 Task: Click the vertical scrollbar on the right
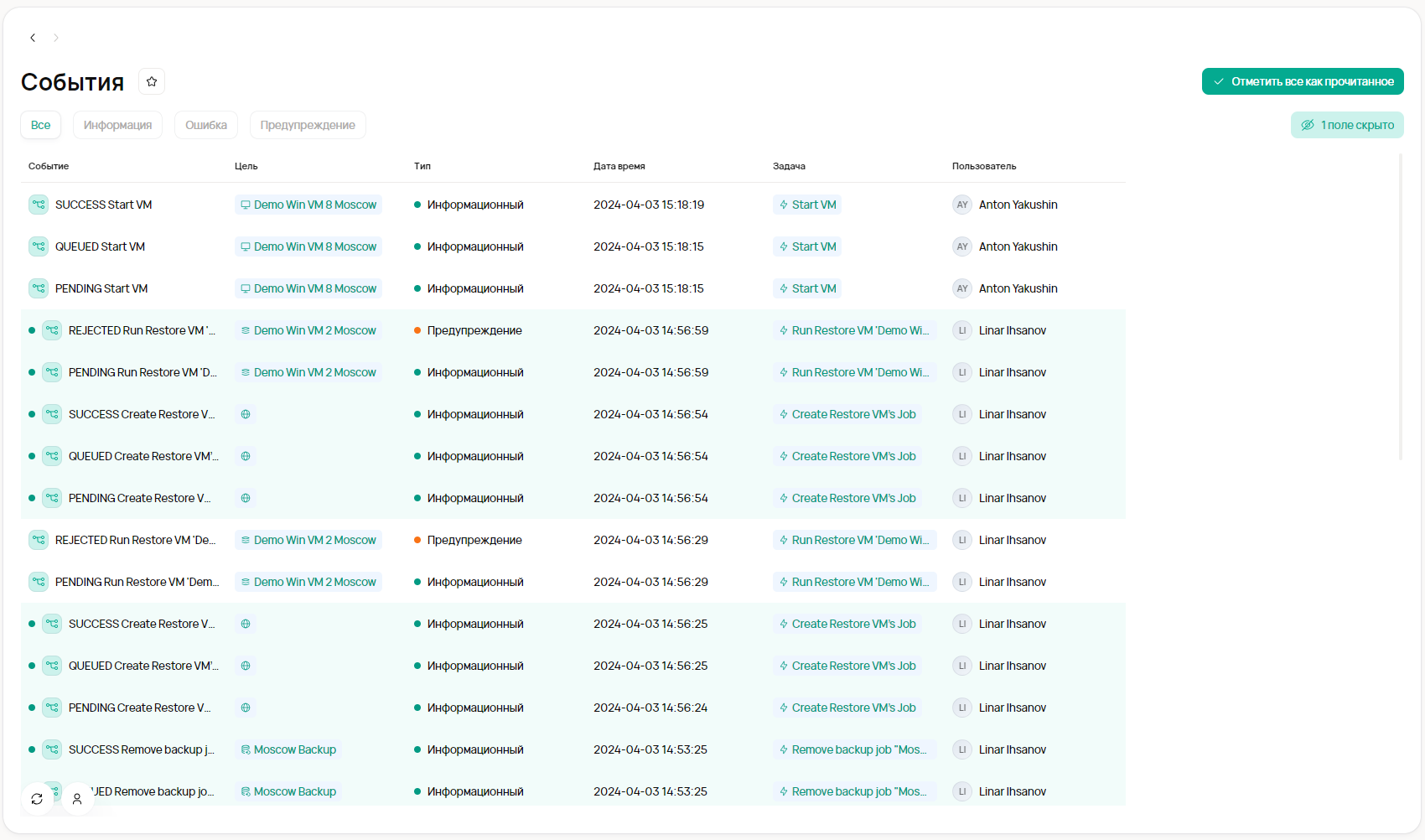point(1400,307)
